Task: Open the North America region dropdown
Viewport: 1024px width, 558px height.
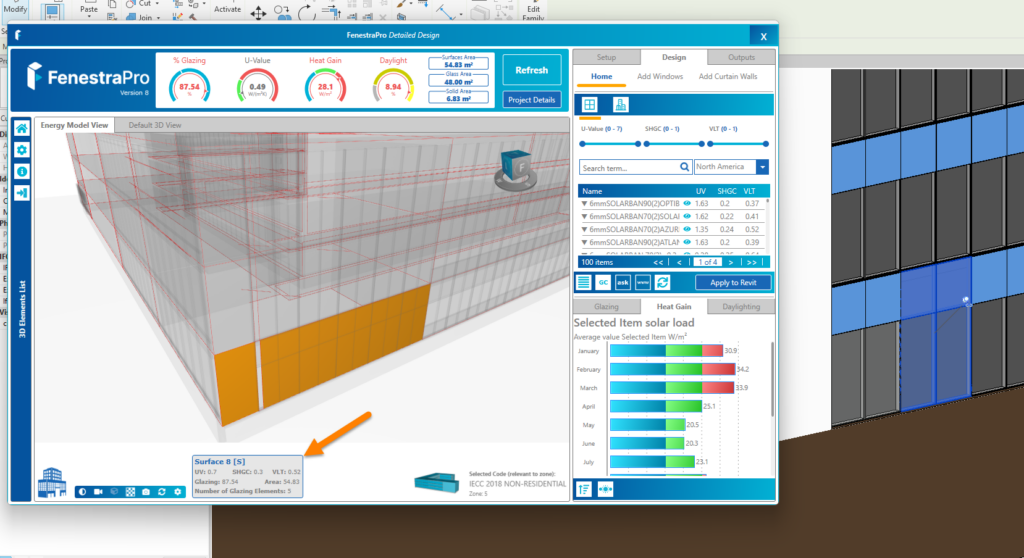Action: (x=762, y=167)
